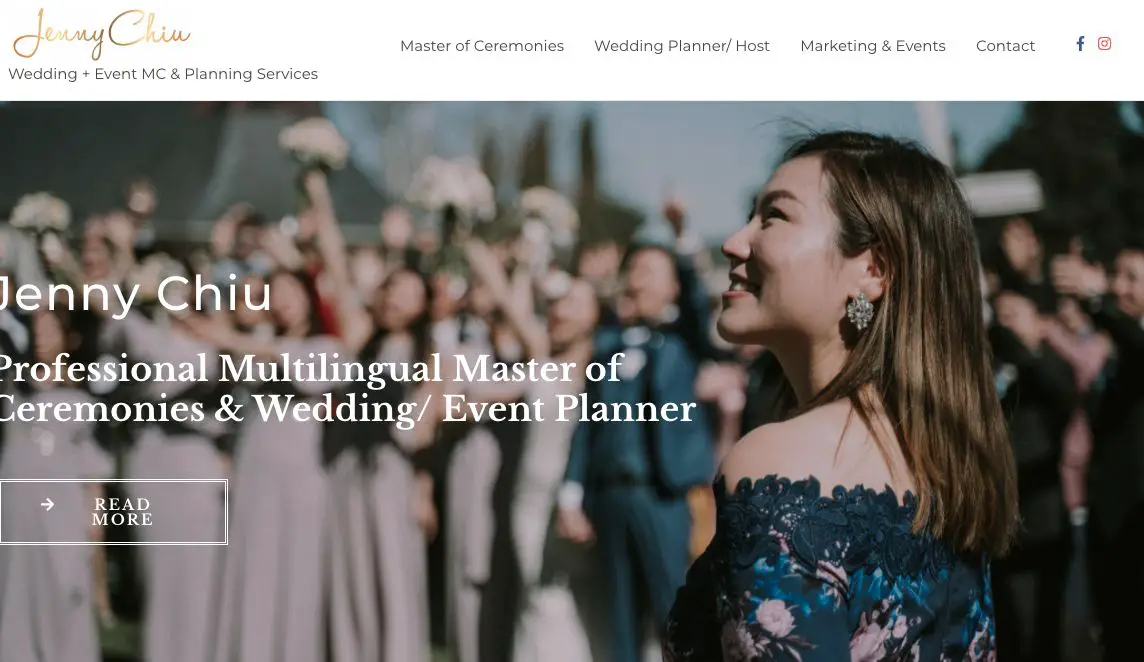Image resolution: width=1144 pixels, height=662 pixels.
Task: Click the Wedding + Event MC tagline
Action: tap(163, 74)
